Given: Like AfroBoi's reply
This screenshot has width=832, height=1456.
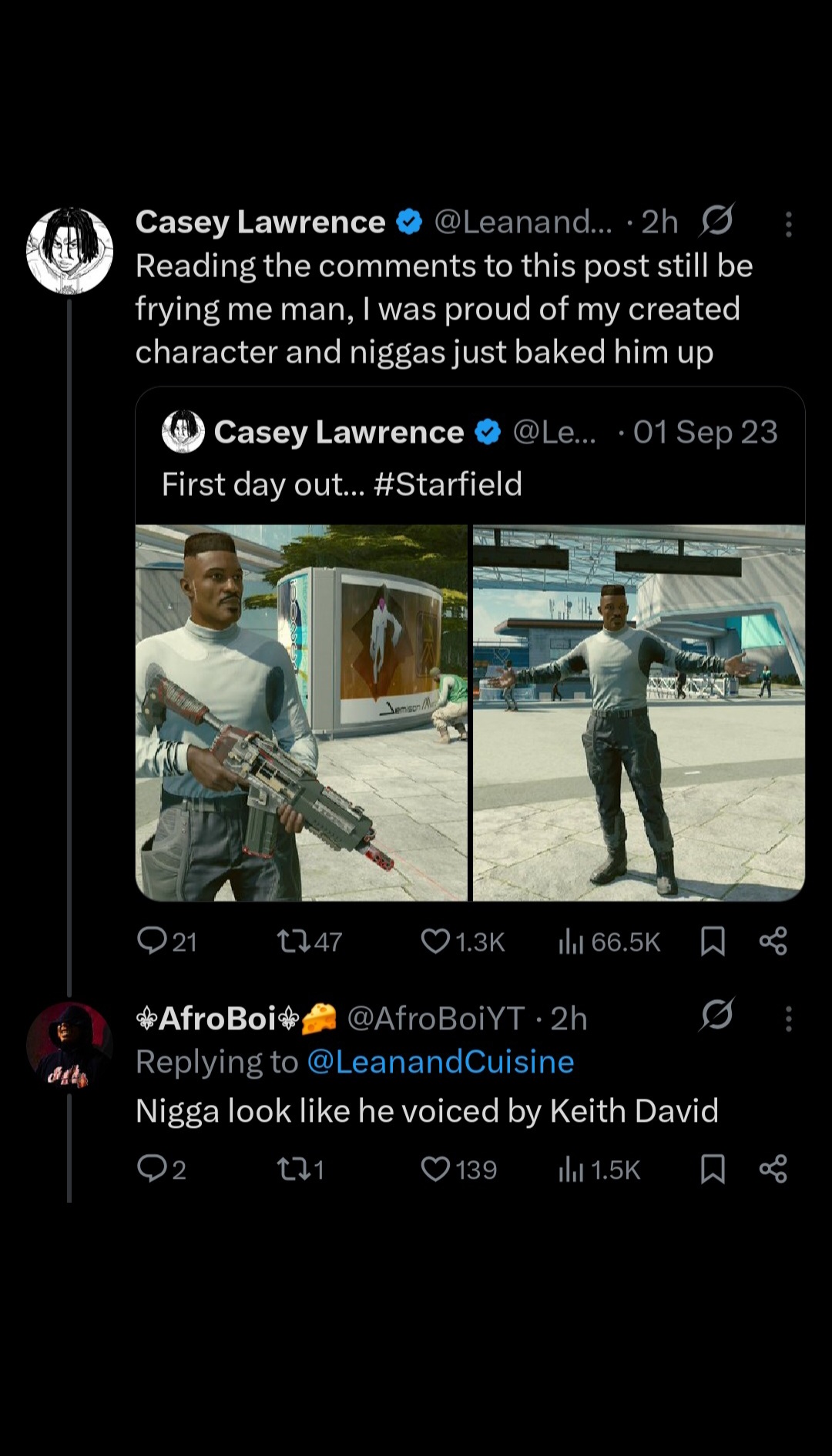Looking at the screenshot, I should point(435,1170).
